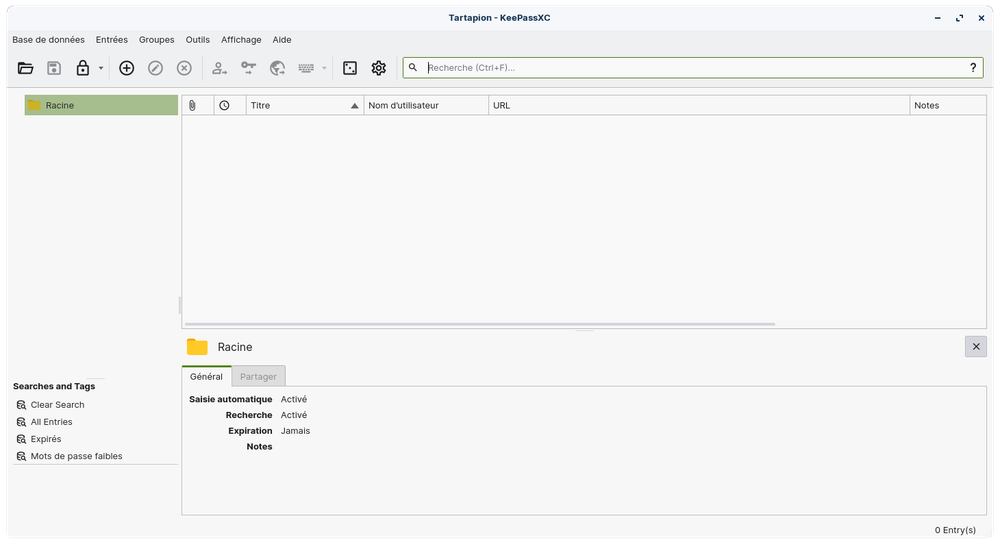
Task: Switch to the Partager tab
Action: (x=258, y=376)
